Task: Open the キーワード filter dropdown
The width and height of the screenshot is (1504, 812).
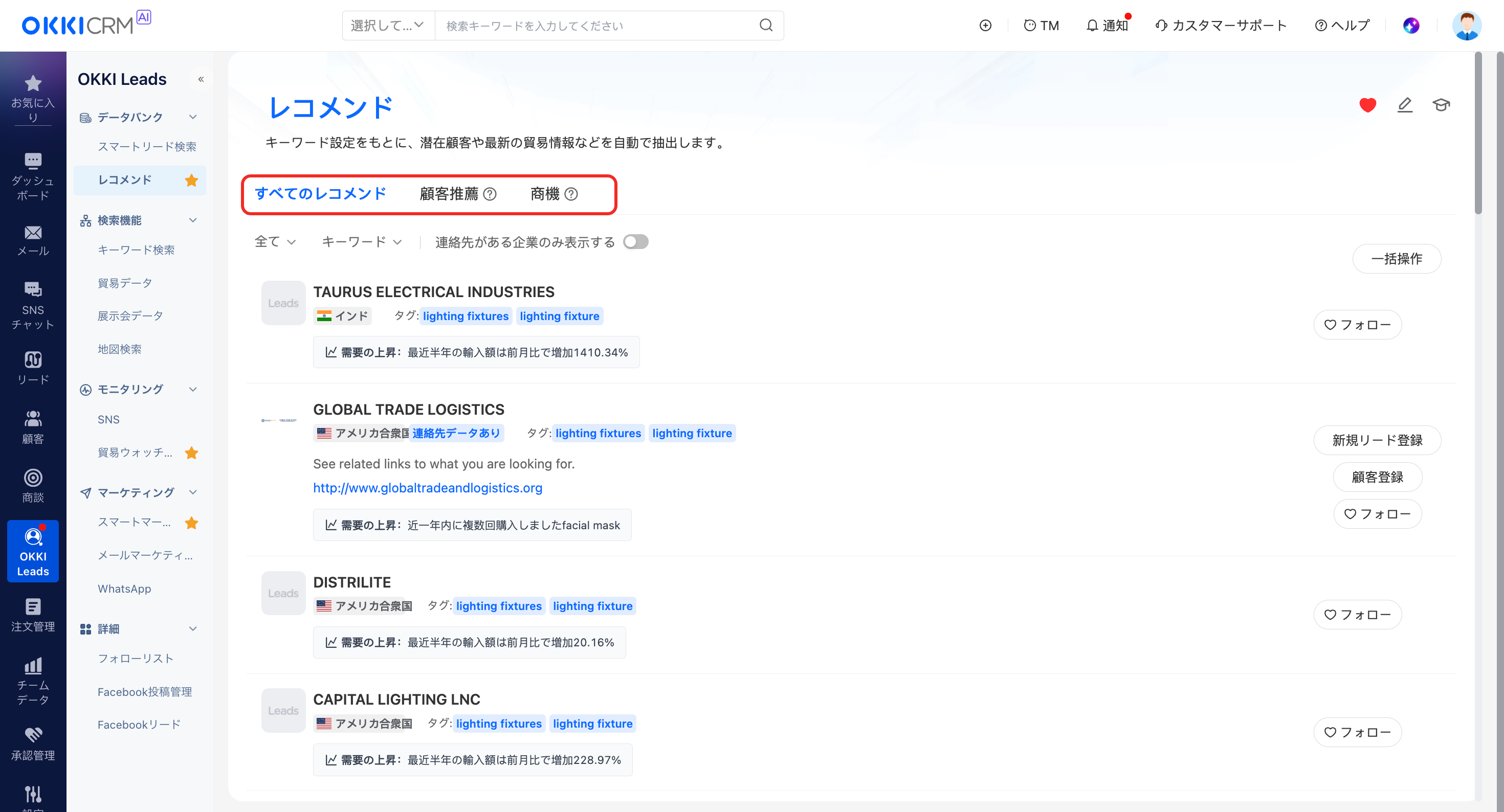Action: point(361,242)
